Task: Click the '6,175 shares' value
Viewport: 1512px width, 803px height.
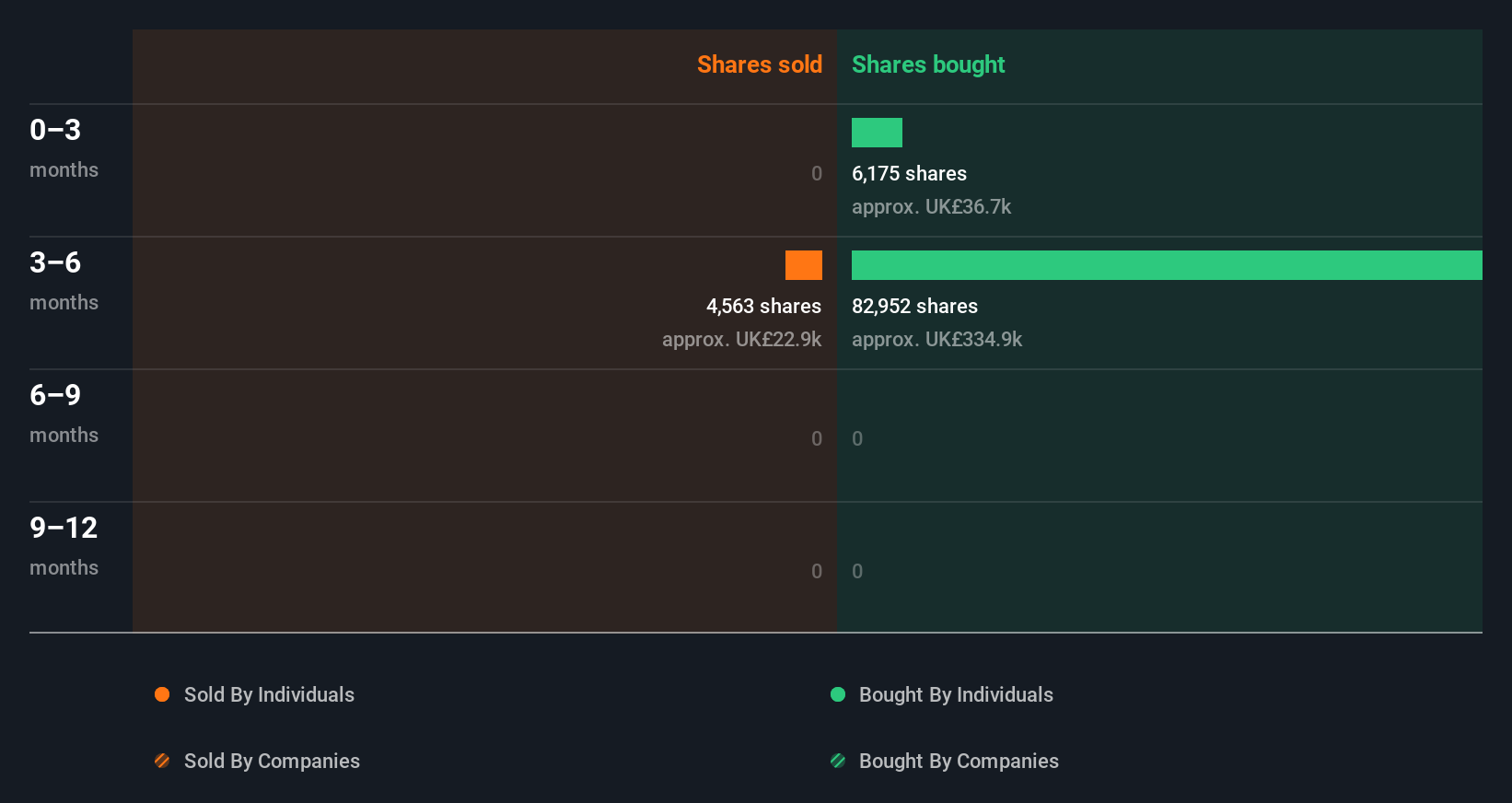Action: 909,173
